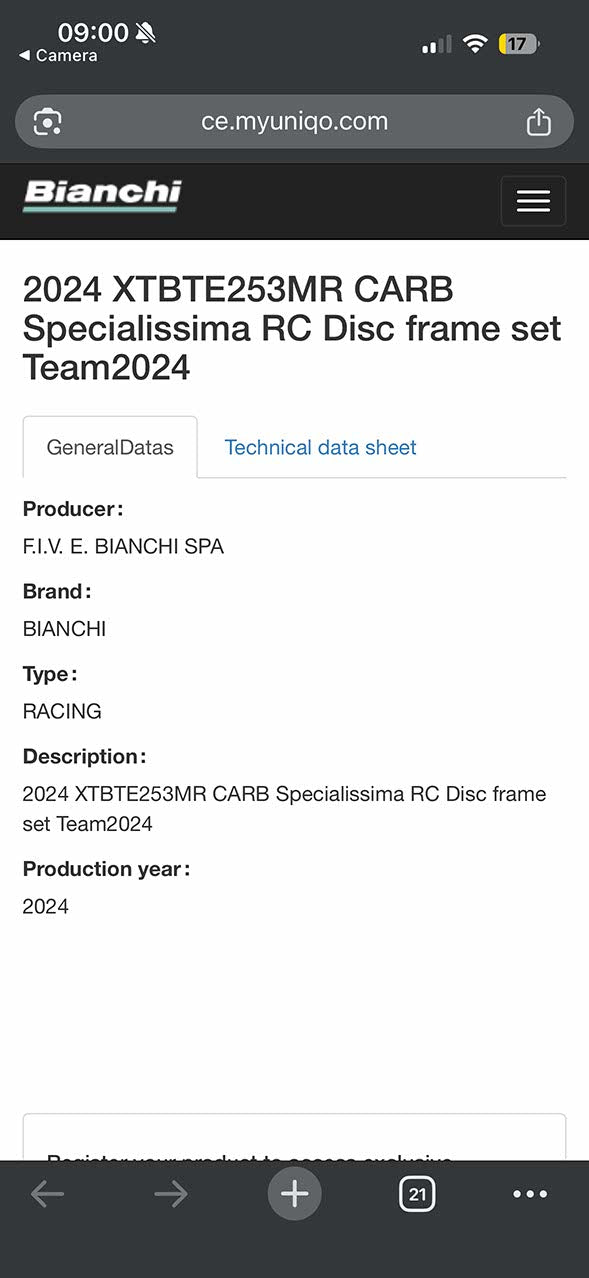Open the page scanner icon in address bar
Image resolution: width=589 pixels, height=1278 pixels.
point(50,121)
